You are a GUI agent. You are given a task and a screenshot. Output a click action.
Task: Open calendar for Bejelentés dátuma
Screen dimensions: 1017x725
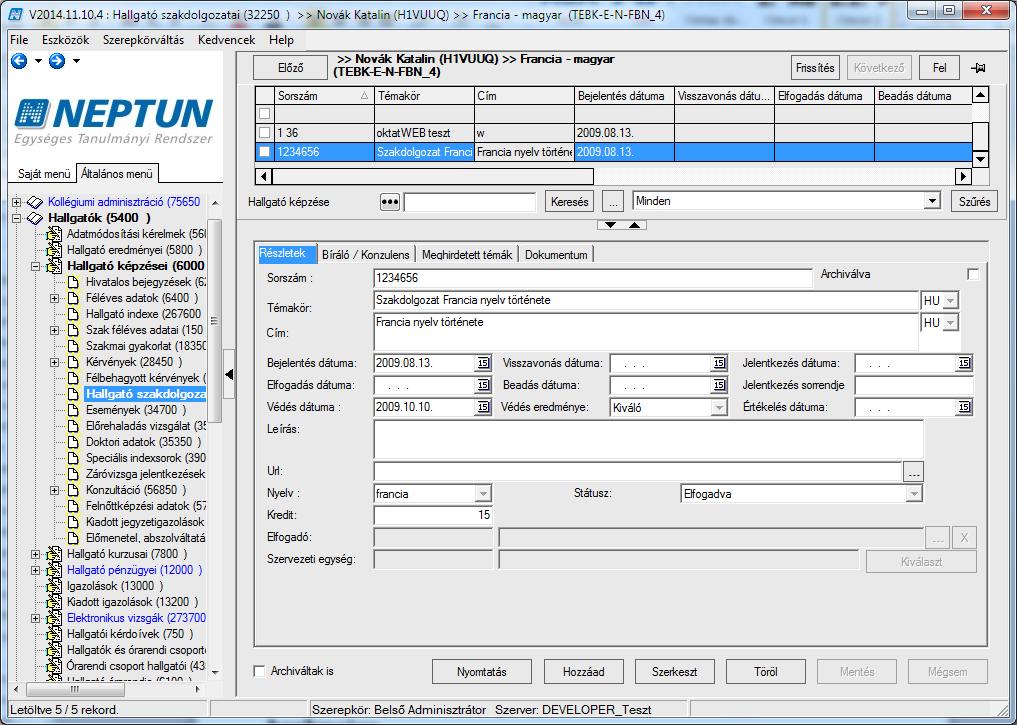point(483,363)
